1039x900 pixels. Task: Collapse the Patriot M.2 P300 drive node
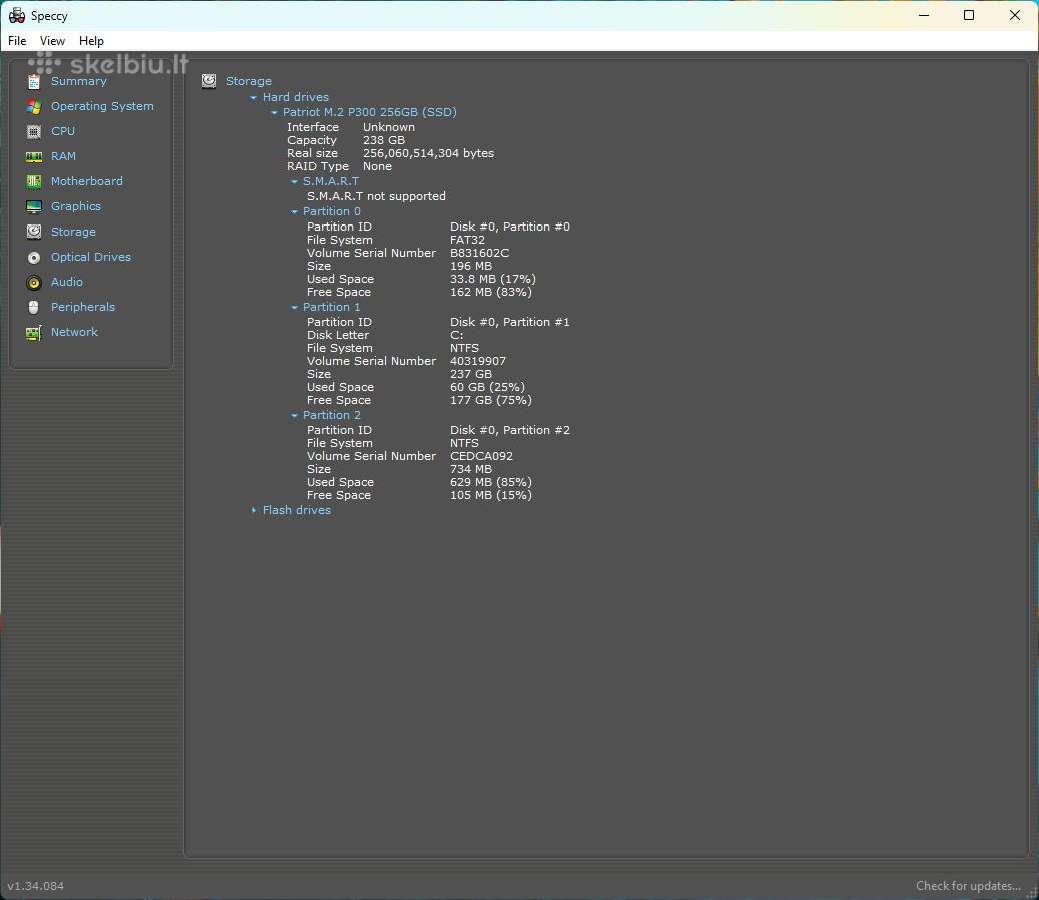pyautogui.click(x=274, y=113)
